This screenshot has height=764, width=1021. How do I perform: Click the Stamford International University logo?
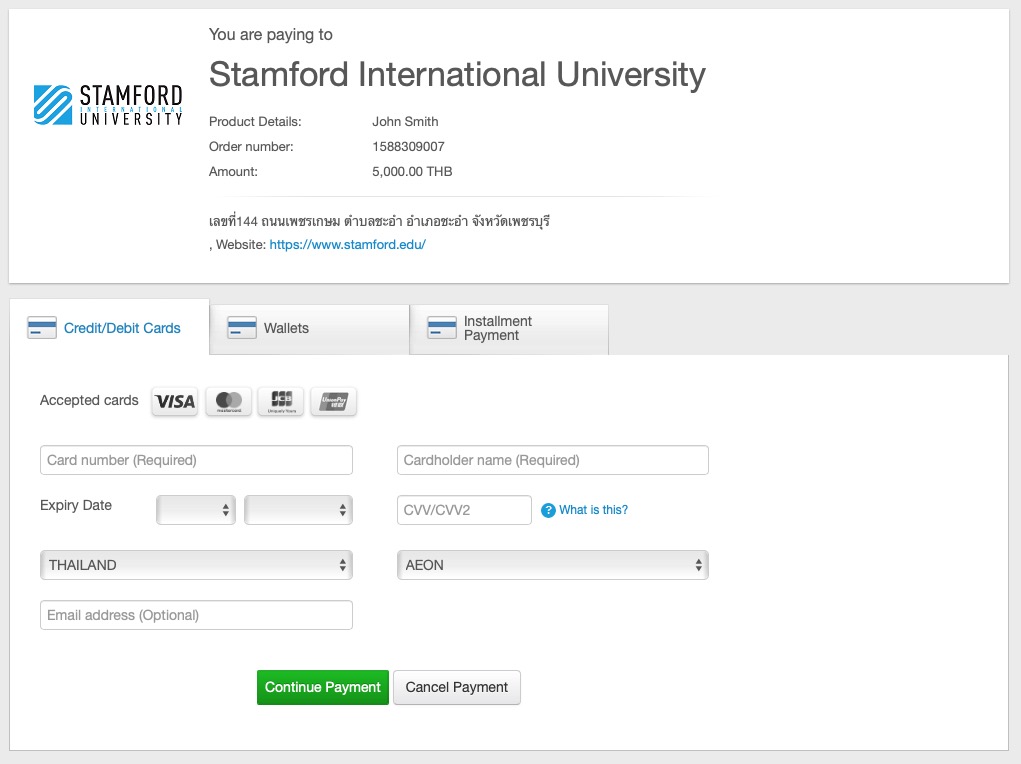point(108,105)
